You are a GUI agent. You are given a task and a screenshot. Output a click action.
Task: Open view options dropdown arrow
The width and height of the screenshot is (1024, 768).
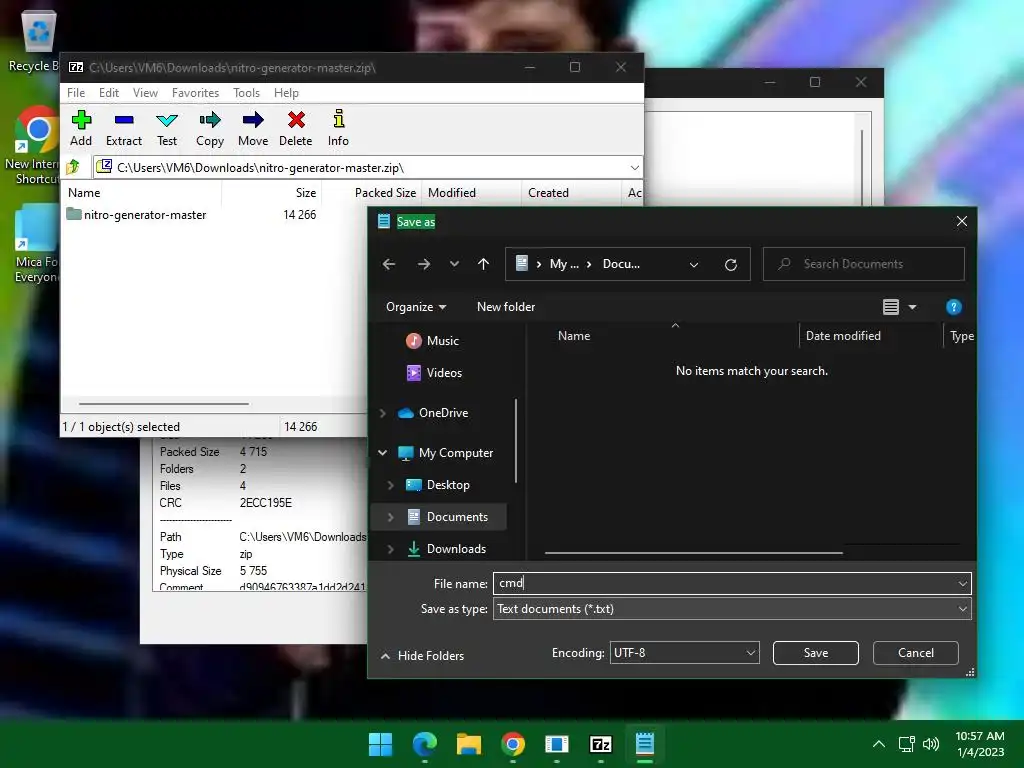click(912, 307)
